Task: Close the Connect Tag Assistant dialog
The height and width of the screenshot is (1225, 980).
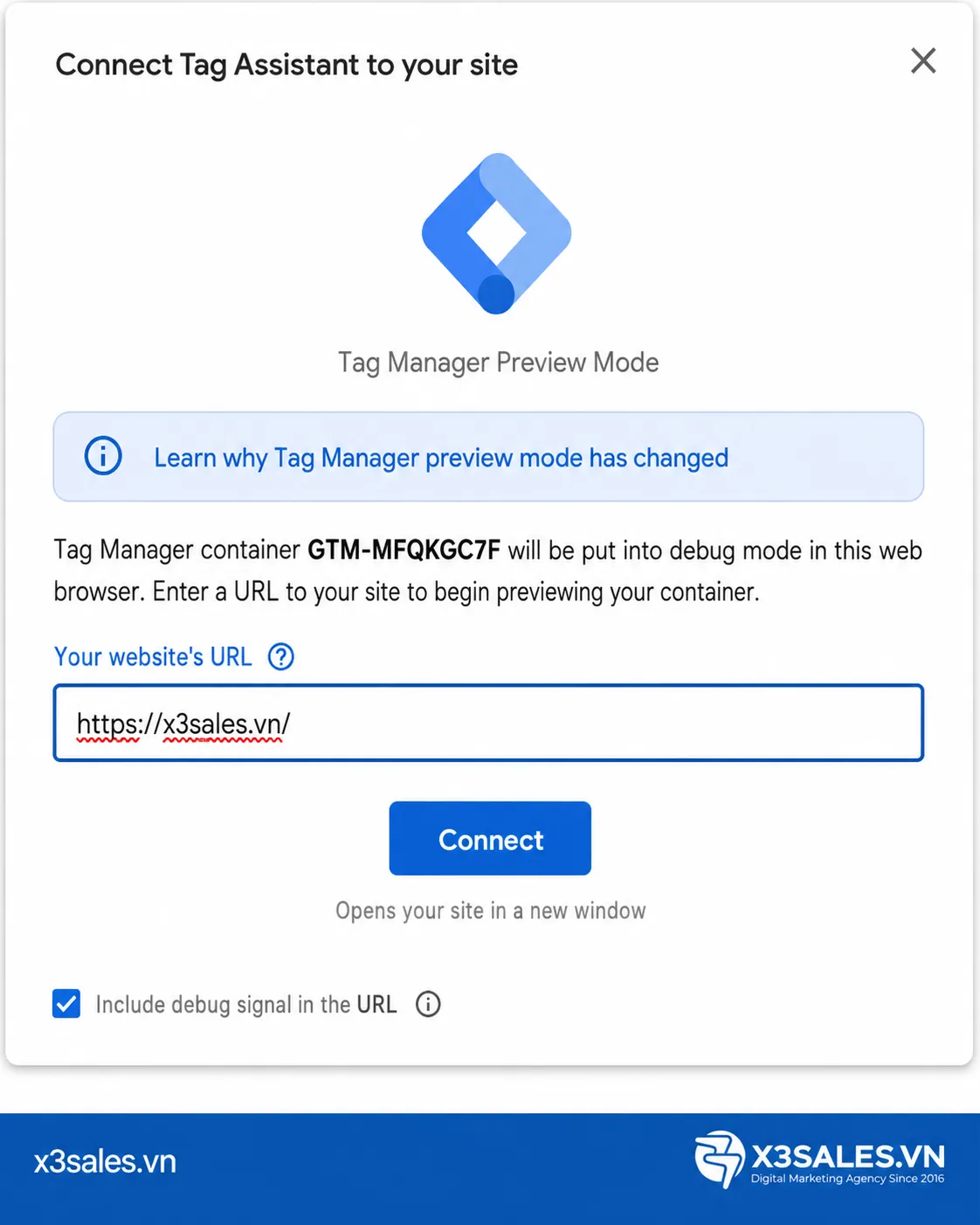Action: (x=923, y=61)
